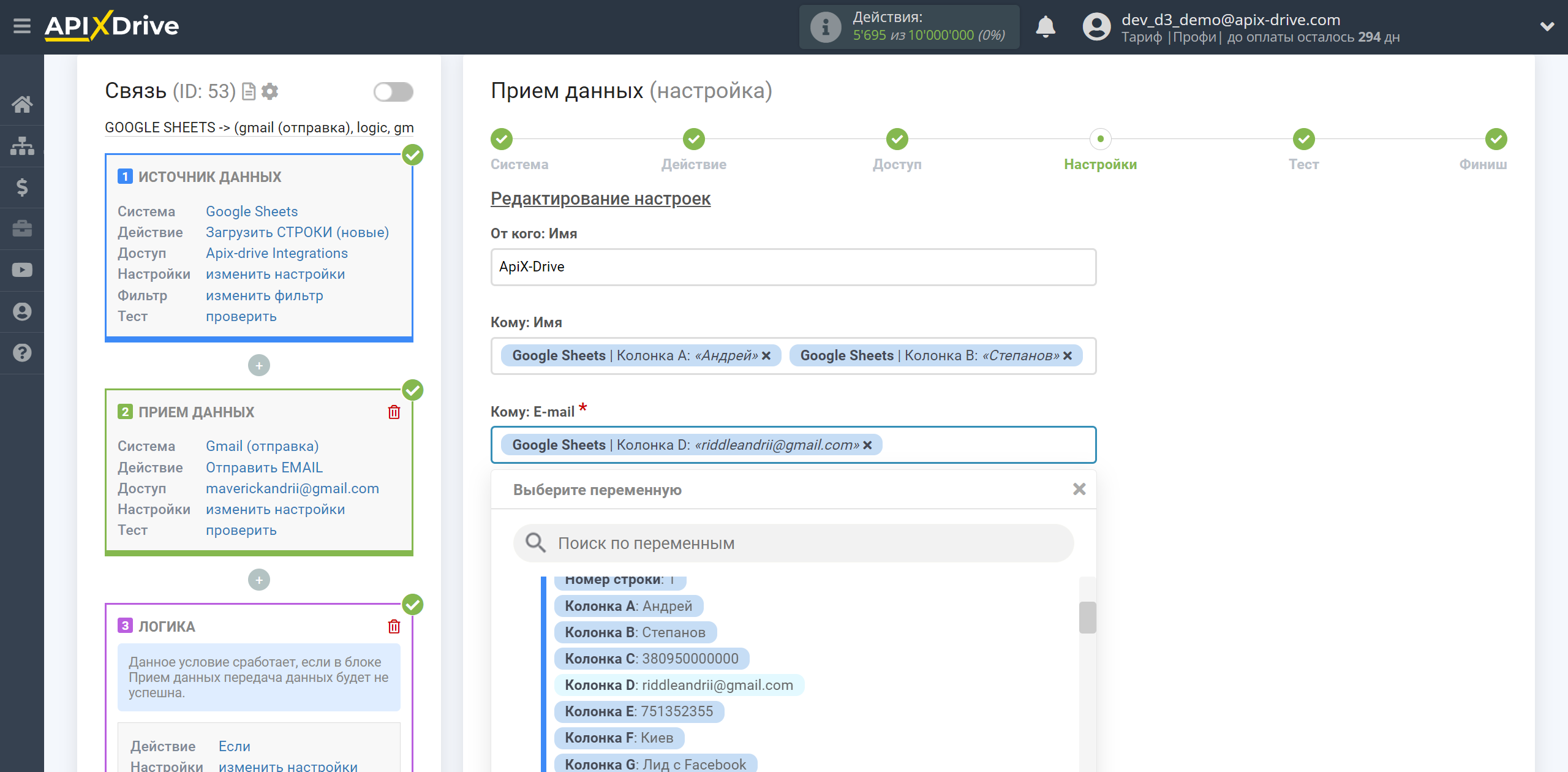Click the variable list scrollbar thumb
Viewport: 1568px width, 772px height.
pos(1087,618)
